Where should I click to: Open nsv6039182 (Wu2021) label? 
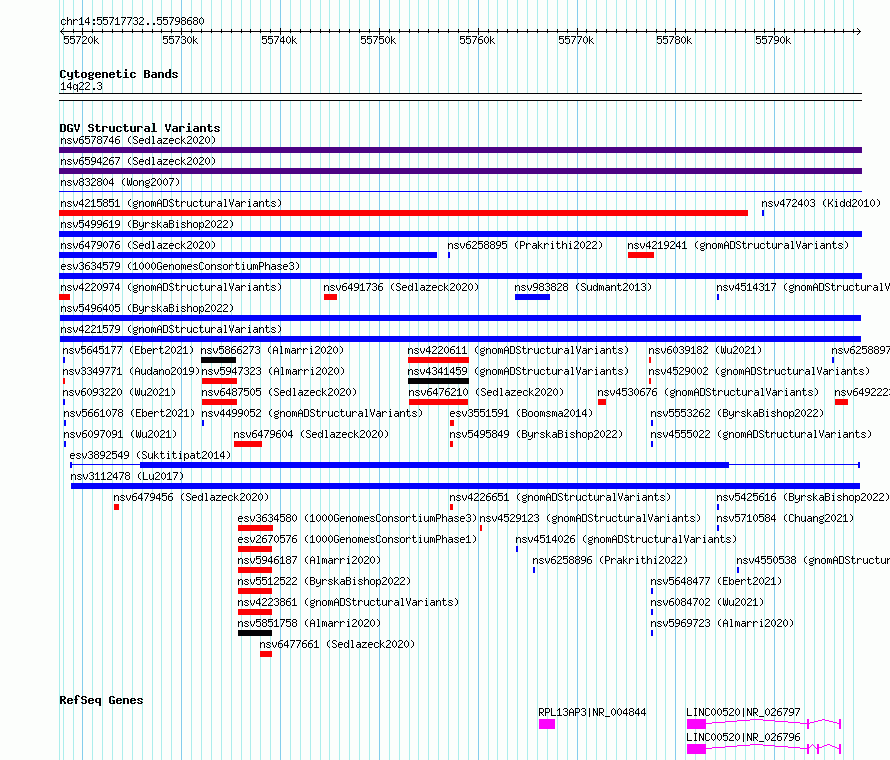(x=705, y=350)
